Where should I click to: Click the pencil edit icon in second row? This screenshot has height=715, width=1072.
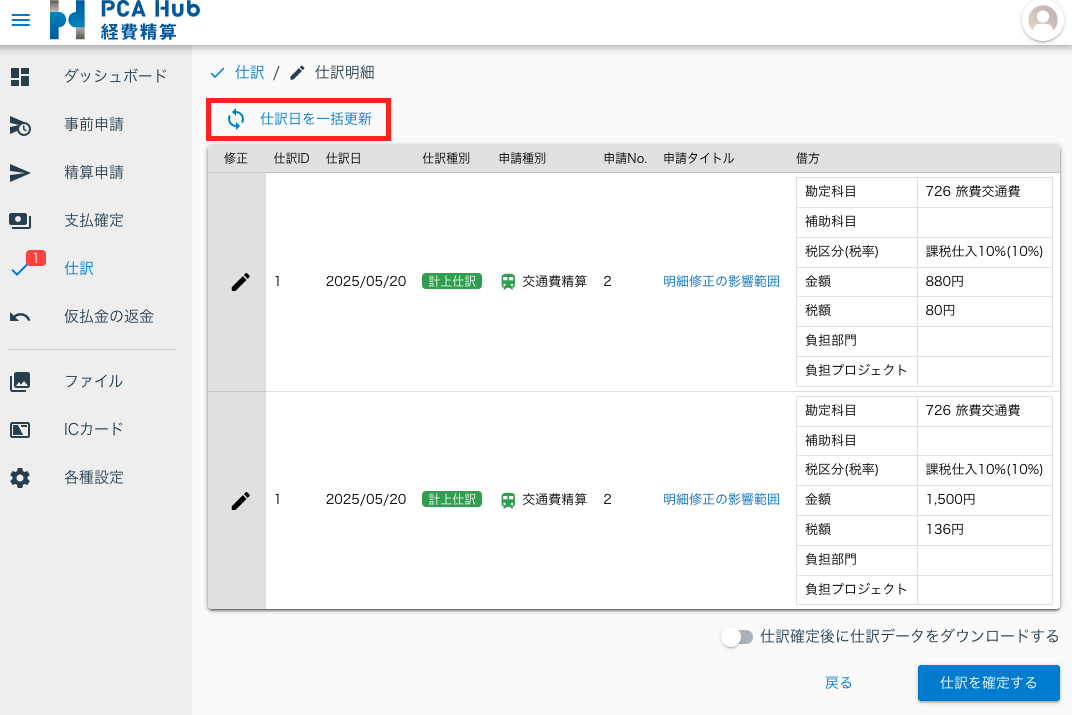pyautogui.click(x=240, y=500)
